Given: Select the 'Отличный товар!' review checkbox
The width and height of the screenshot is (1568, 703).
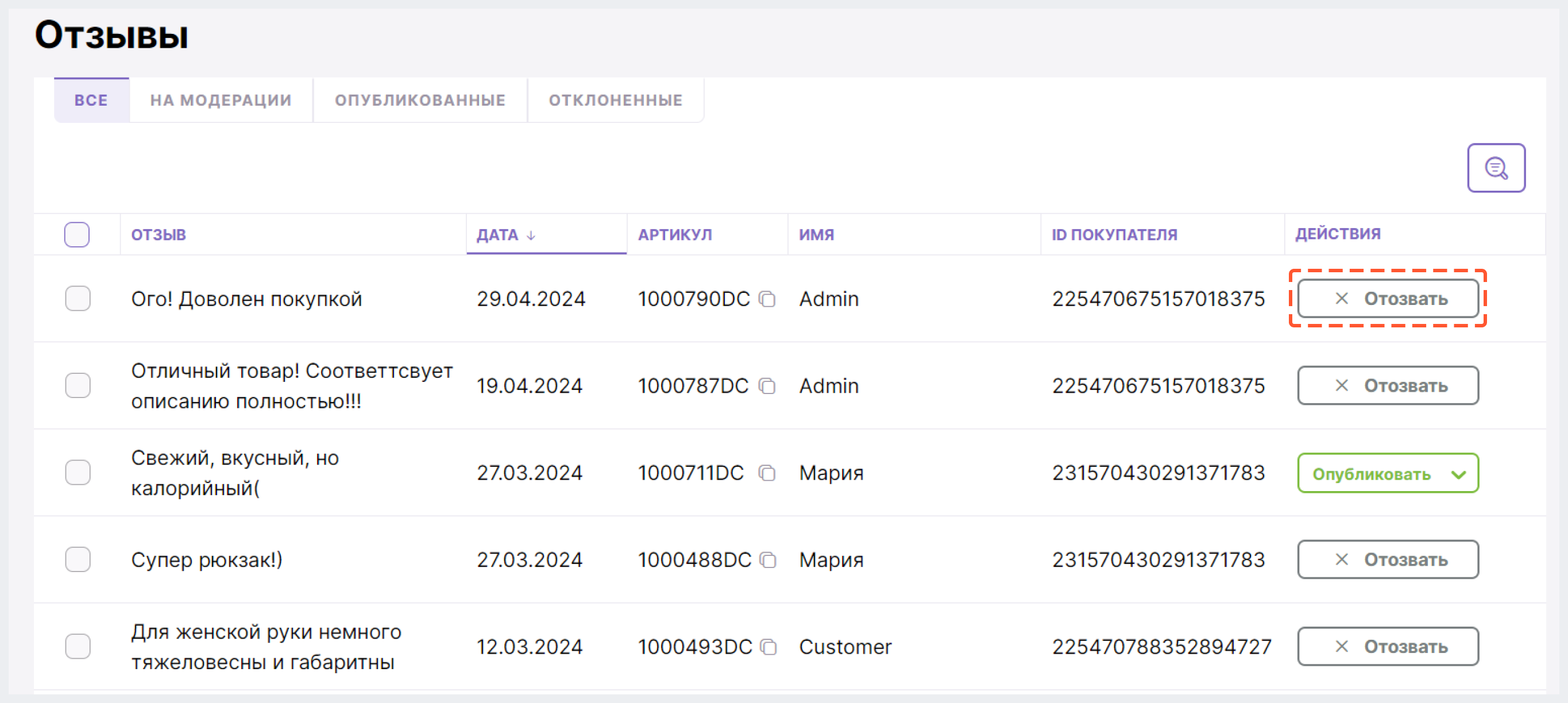Looking at the screenshot, I should coord(78,386).
